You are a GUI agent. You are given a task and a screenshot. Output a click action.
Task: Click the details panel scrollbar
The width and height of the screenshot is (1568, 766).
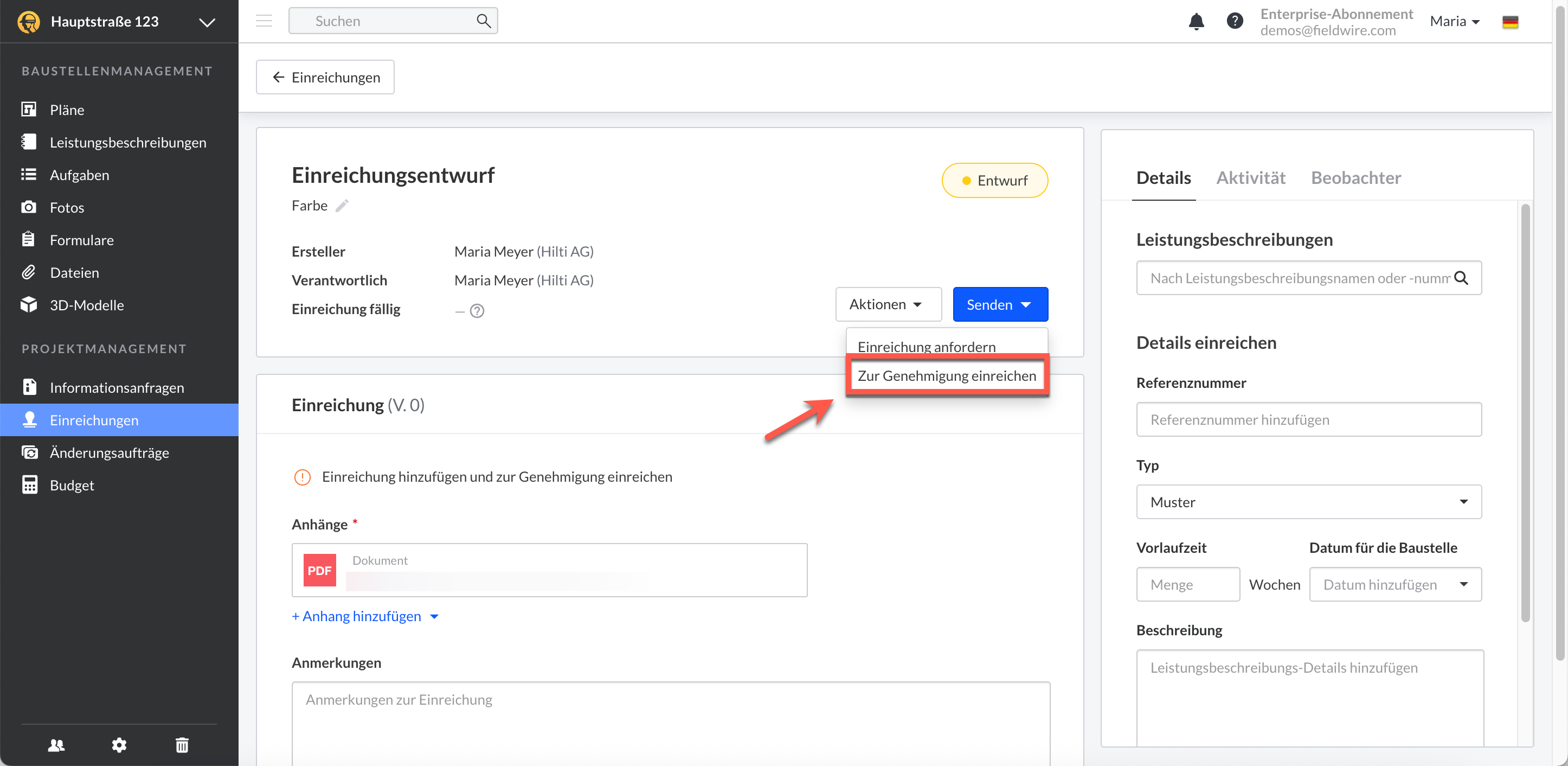pos(1525,414)
